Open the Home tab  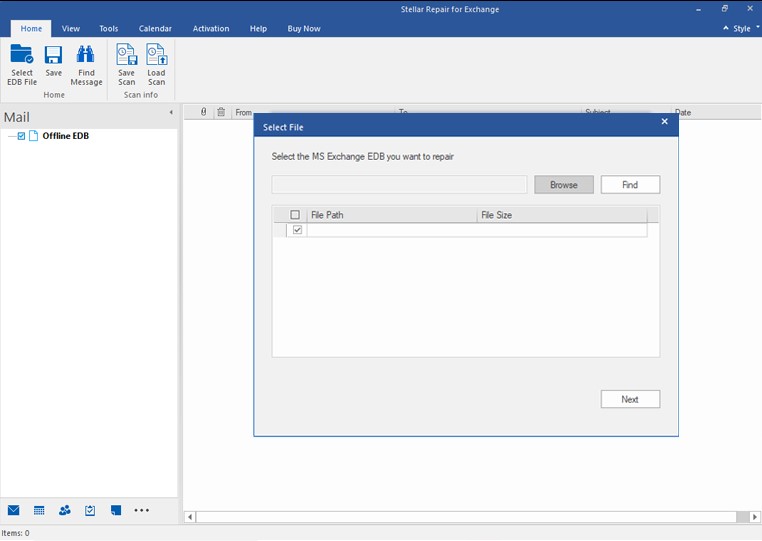click(x=31, y=29)
